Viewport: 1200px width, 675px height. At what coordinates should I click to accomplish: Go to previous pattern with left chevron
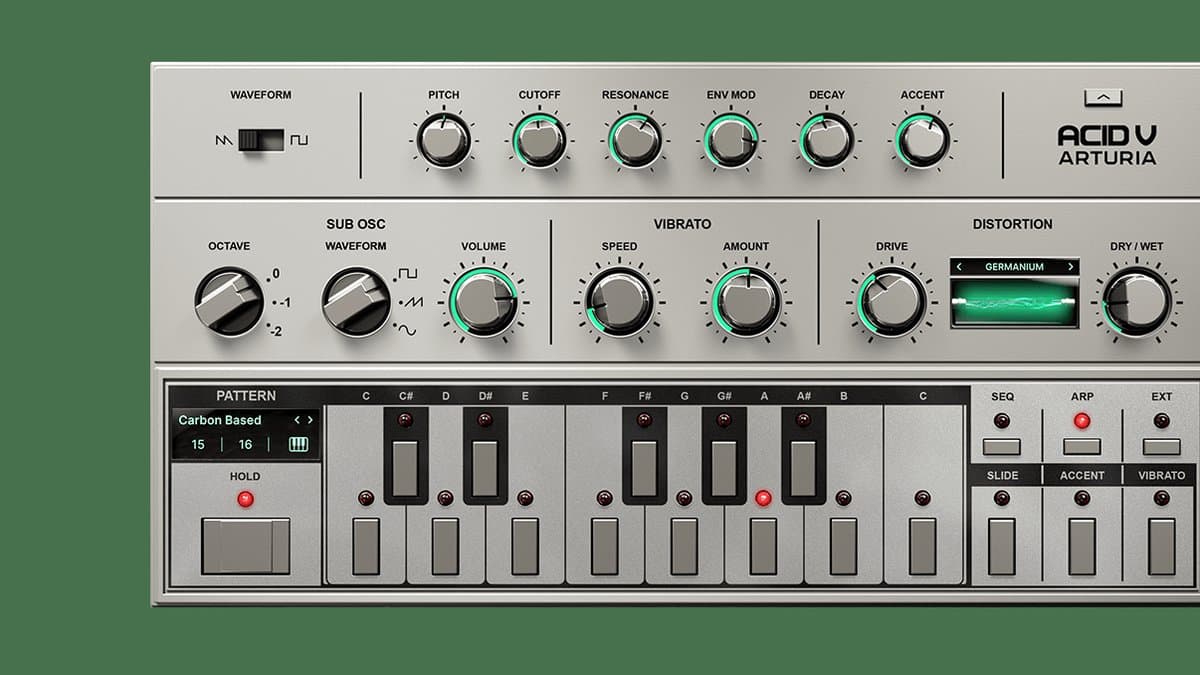click(x=297, y=420)
